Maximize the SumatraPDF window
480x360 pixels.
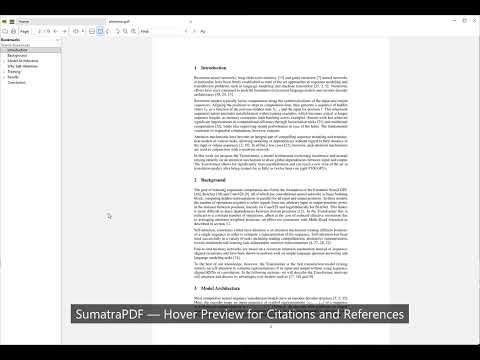[464, 21]
